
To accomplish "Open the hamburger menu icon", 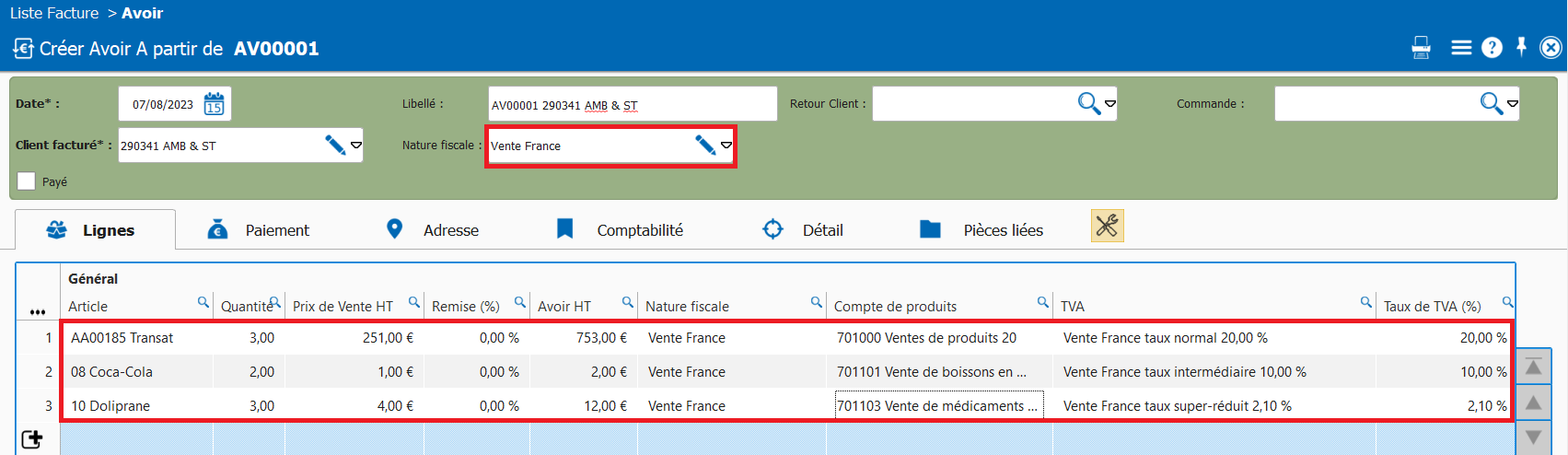I will pos(1461,48).
